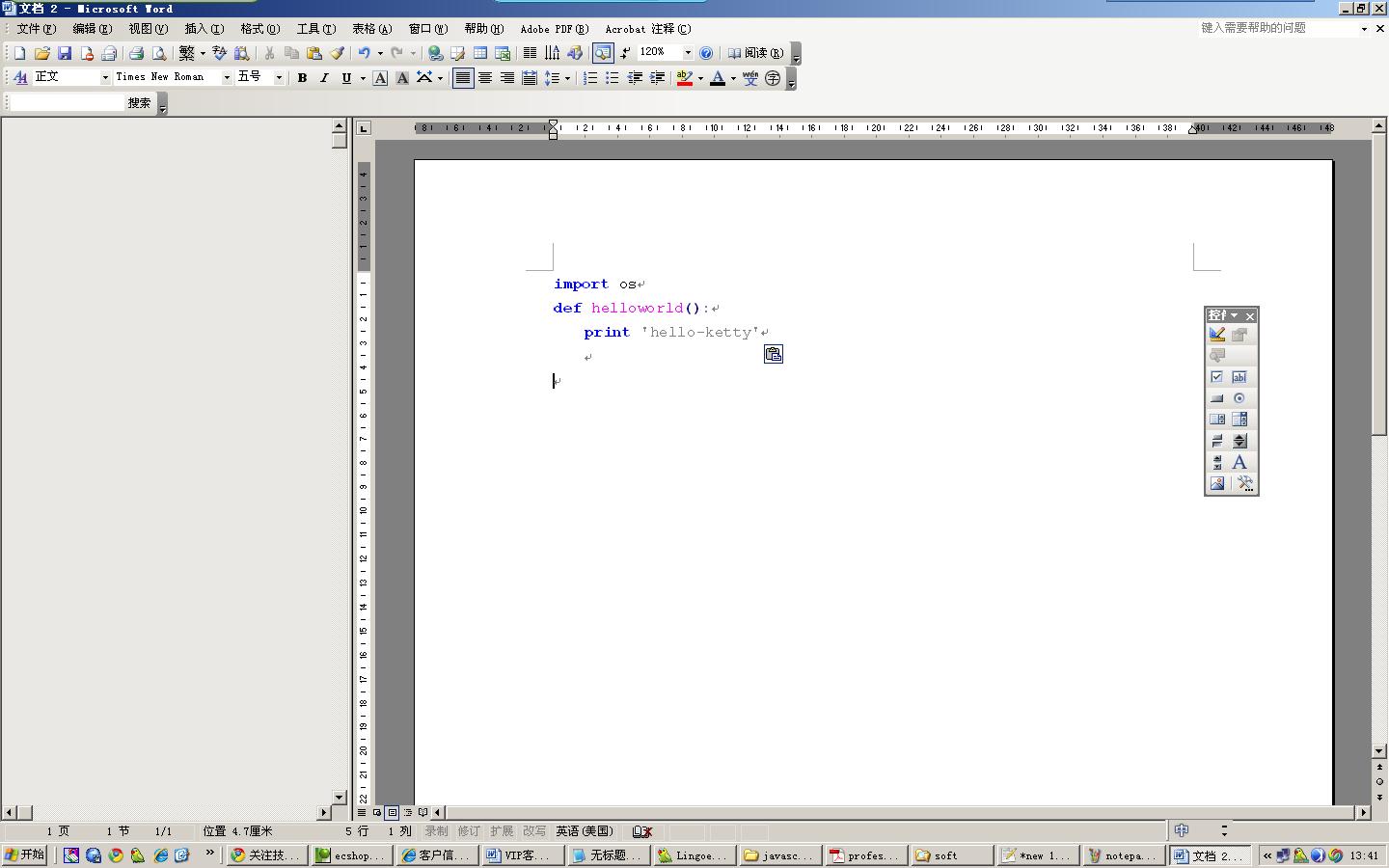The height and width of the screenshot is (868, 1389).
Task: Open the Times New Roman font dropdown
Action: 226,77
